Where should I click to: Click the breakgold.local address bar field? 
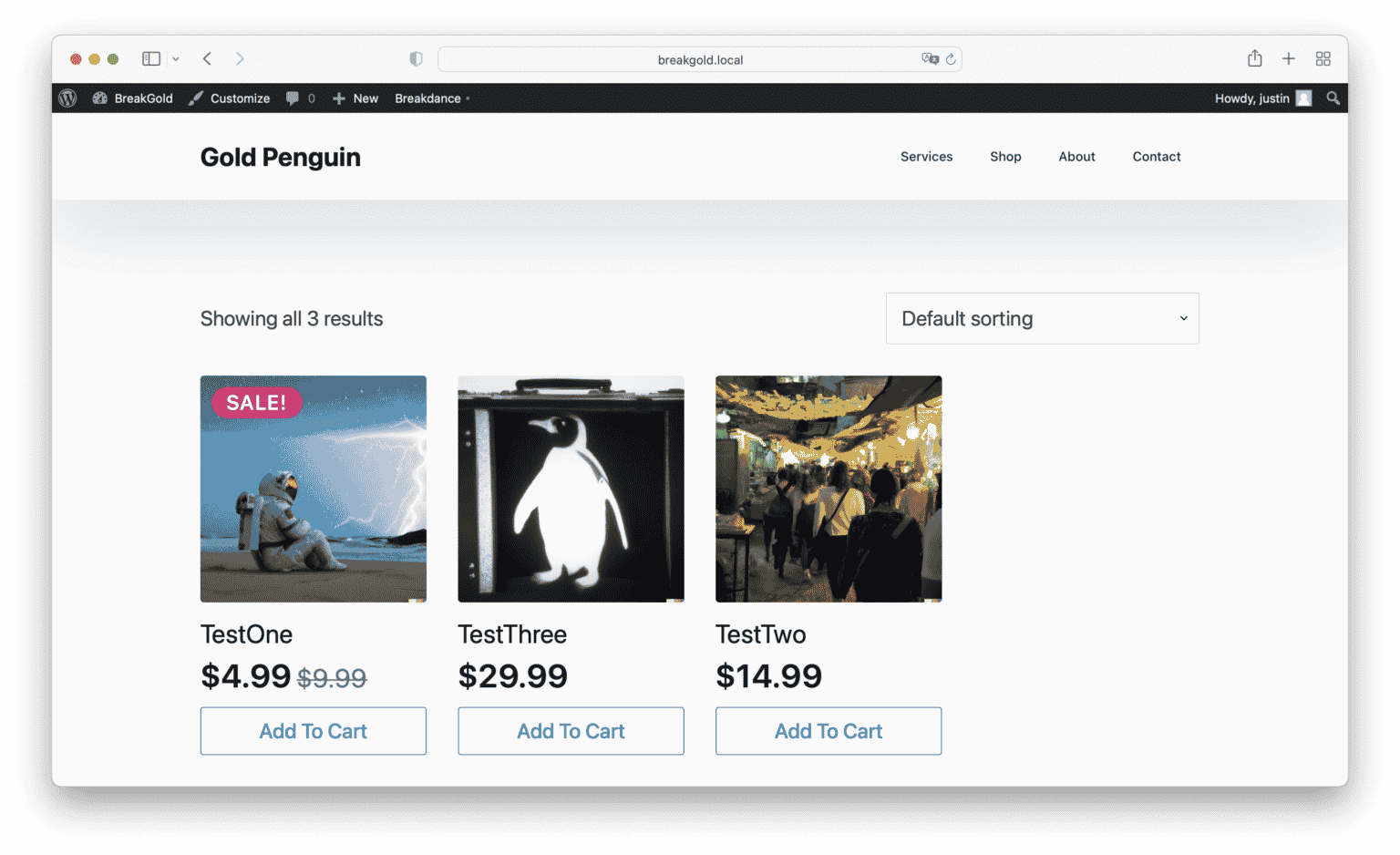point(700,59)
